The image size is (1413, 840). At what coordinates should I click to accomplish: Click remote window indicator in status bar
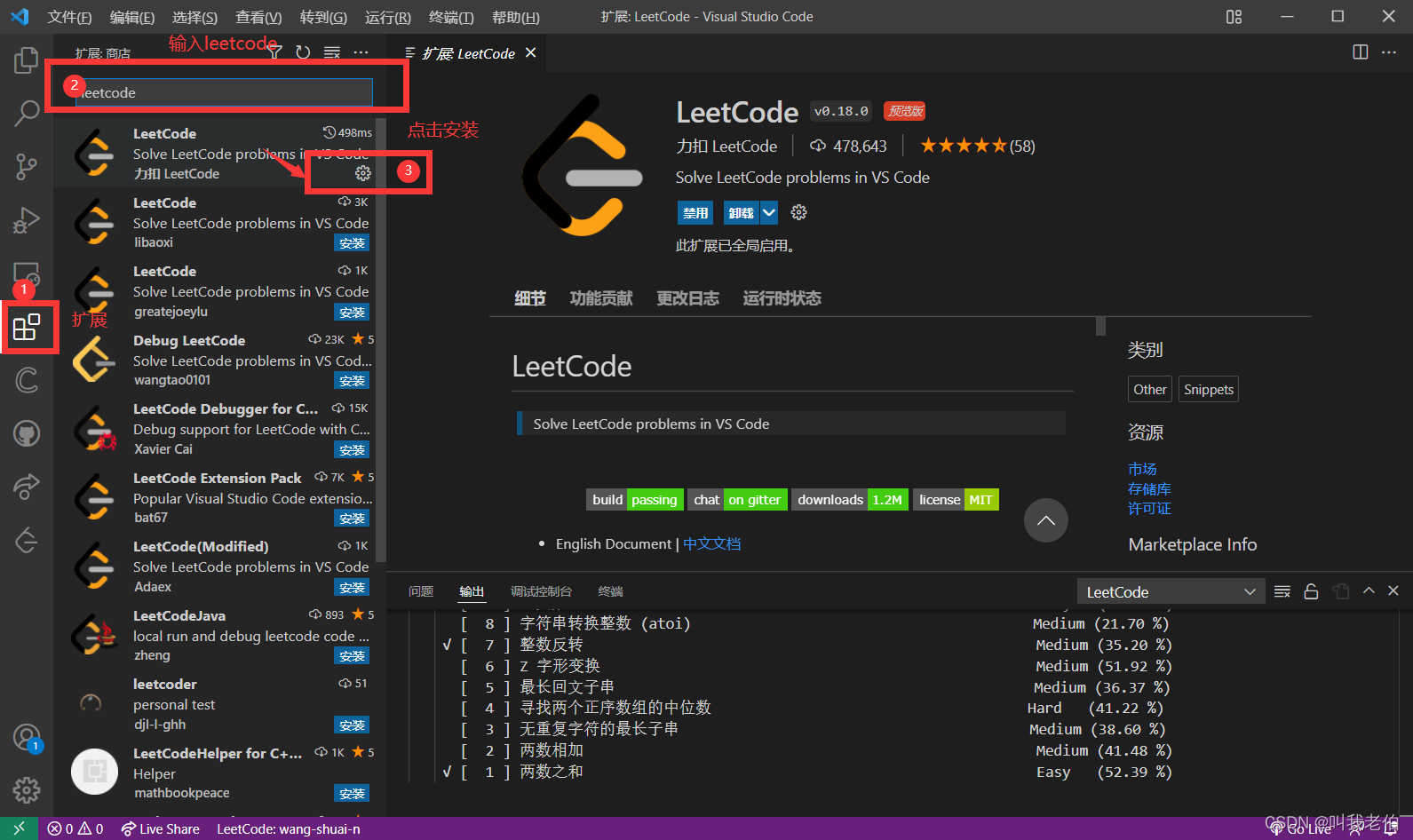19,828
